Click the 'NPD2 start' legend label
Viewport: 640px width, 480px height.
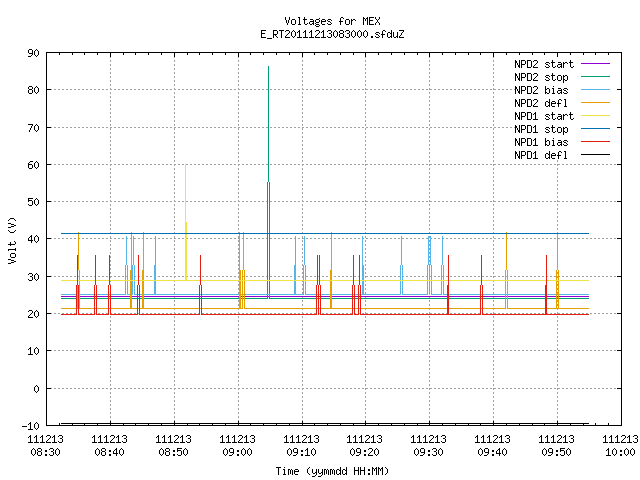544,64
